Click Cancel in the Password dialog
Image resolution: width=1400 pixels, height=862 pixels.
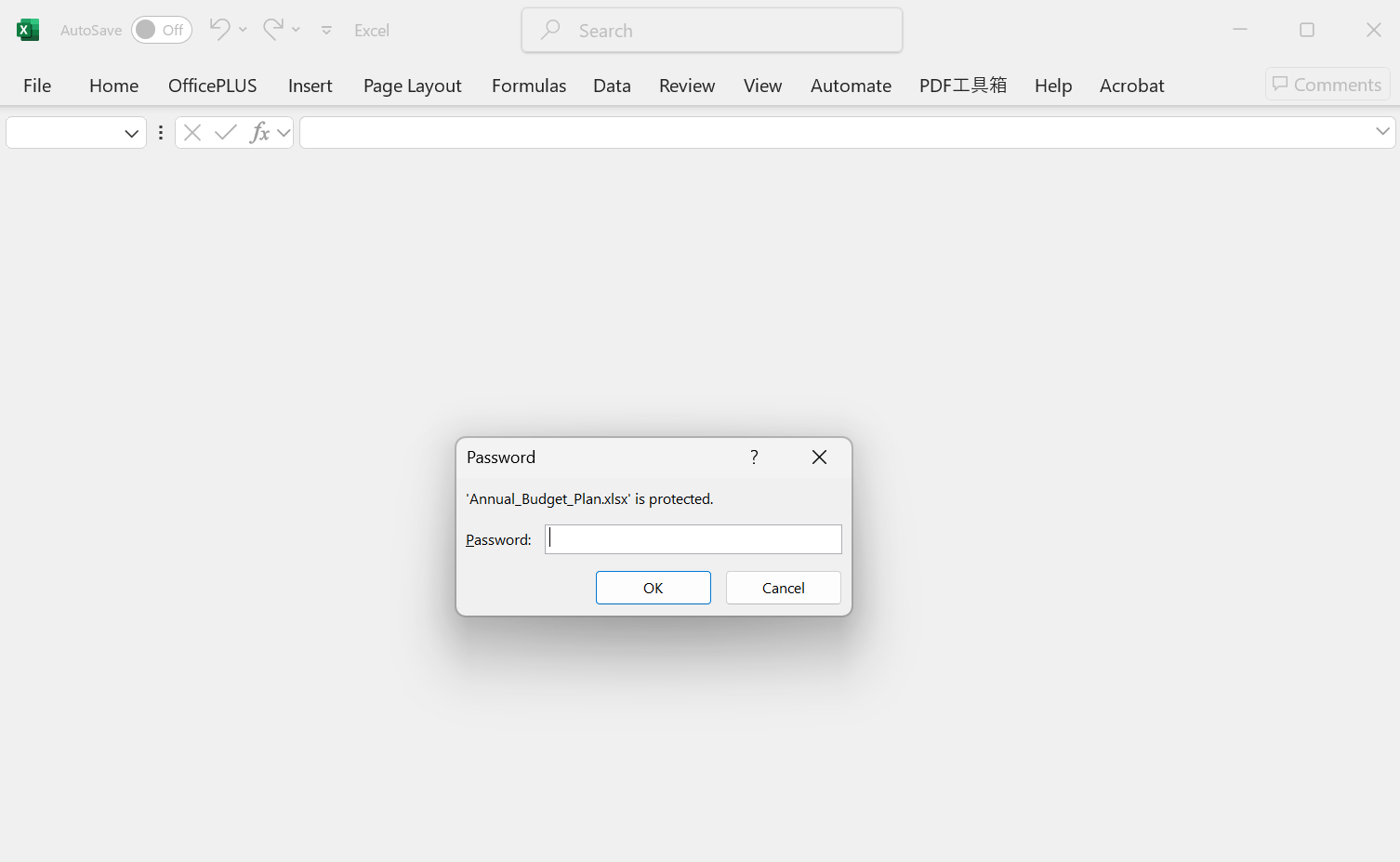point(783,588)
